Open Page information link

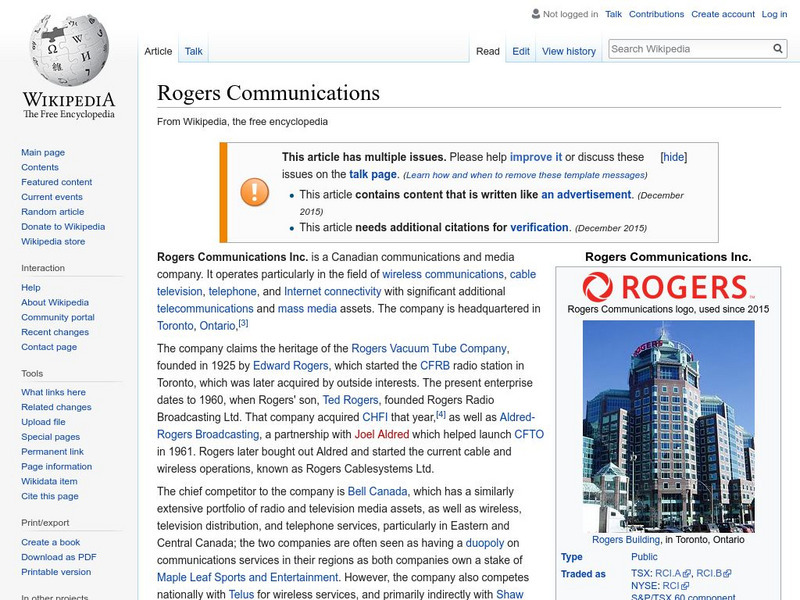57,466
